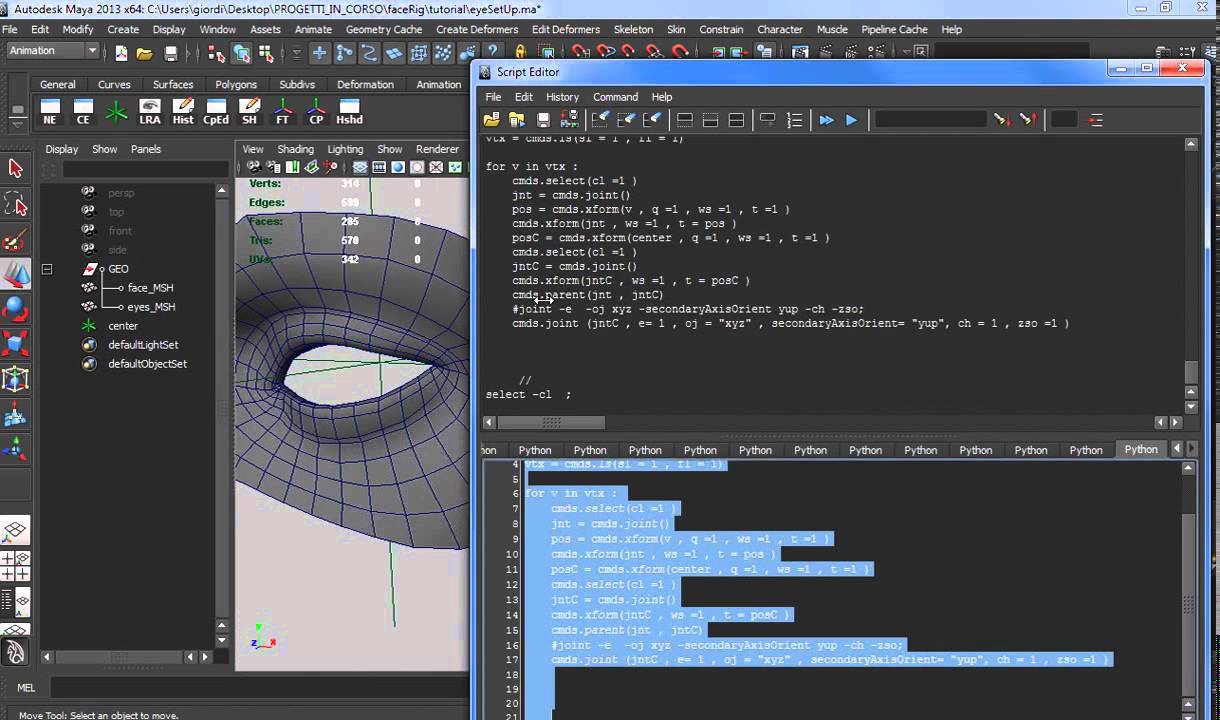The width and height of the screenshot is (1220, 720).
Task: Click the SH shelf button
Action: click(249, 111)
